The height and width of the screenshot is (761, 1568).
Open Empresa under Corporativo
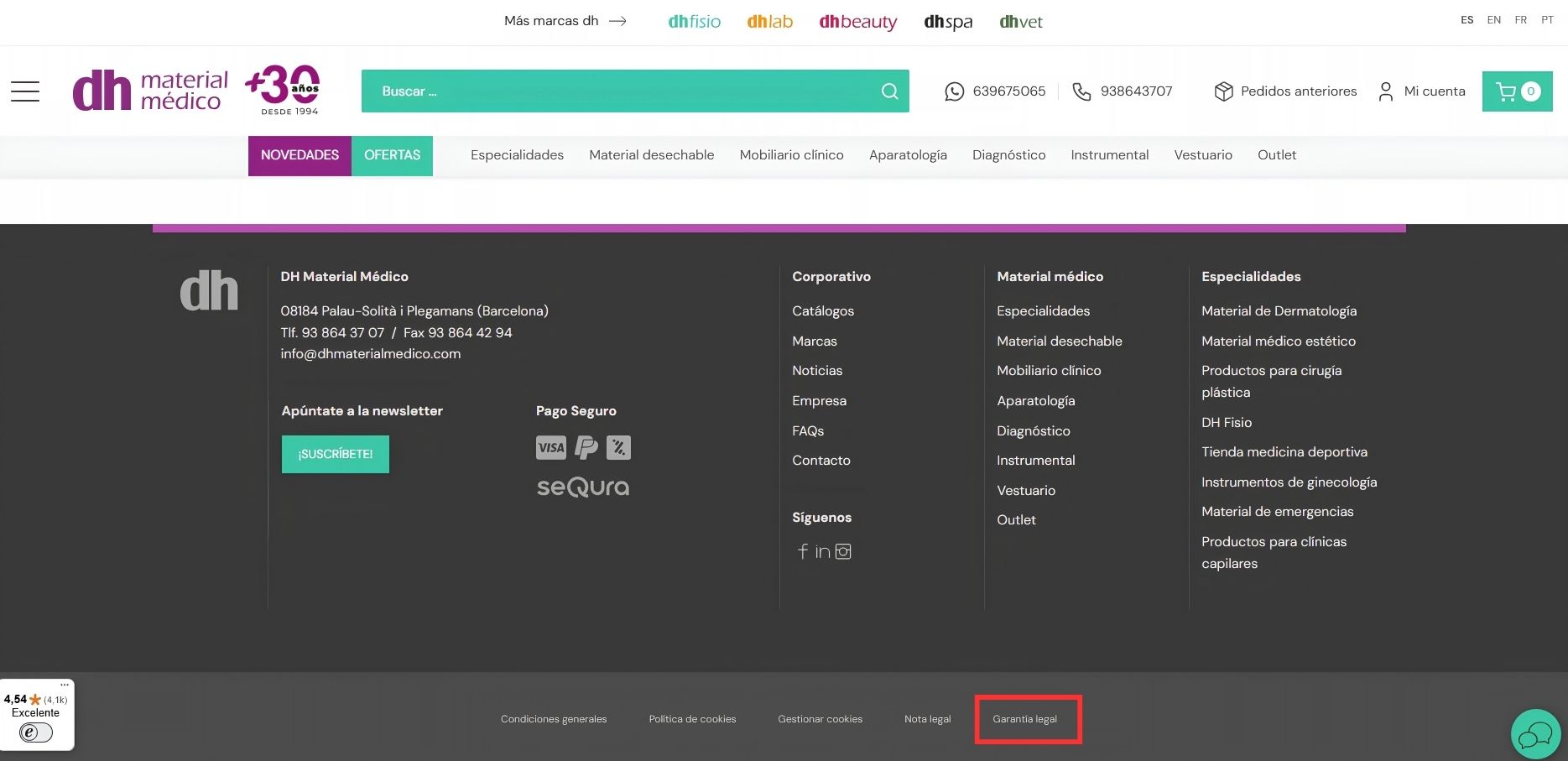[819, 401]
